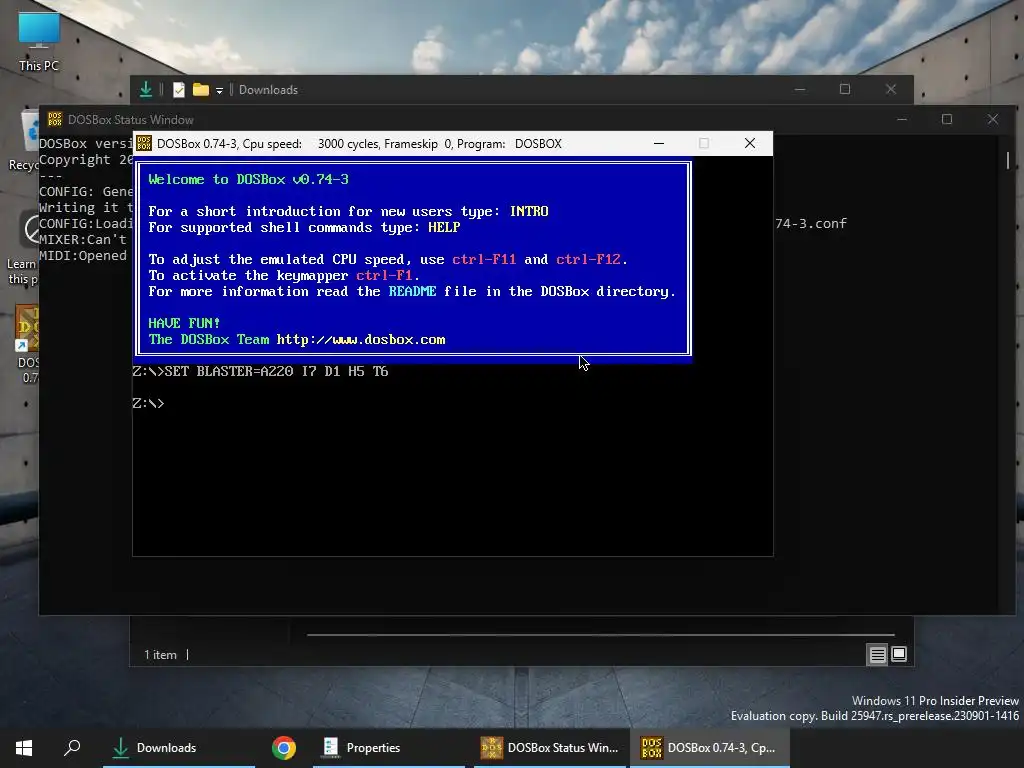The width and height of the screenshot is (1024, 768).
Task: Close the Downloads Explorer window
Action: [891, 89]
